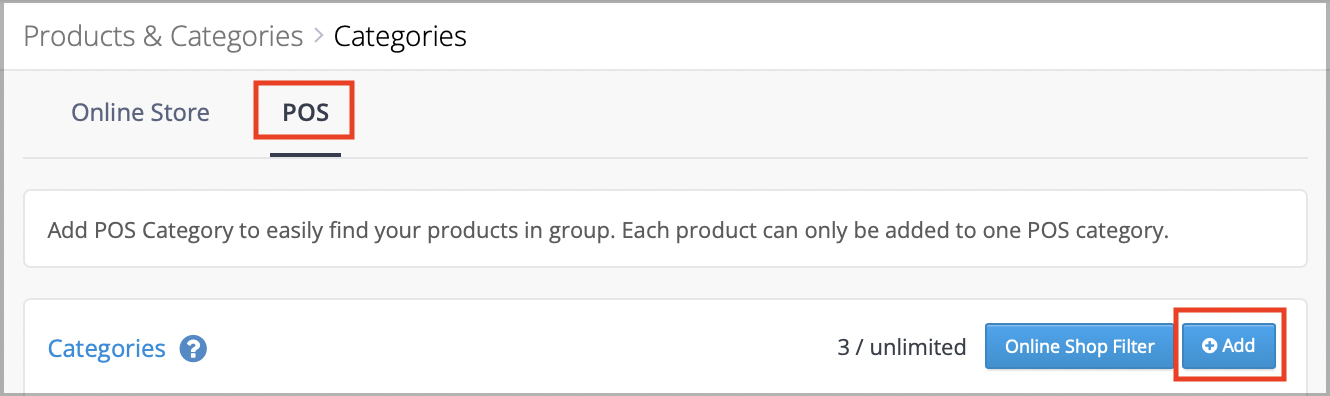Open the Products & Categories breadcrumb
The height and width of the screenshot is (396, 1330).
[163, 37]
